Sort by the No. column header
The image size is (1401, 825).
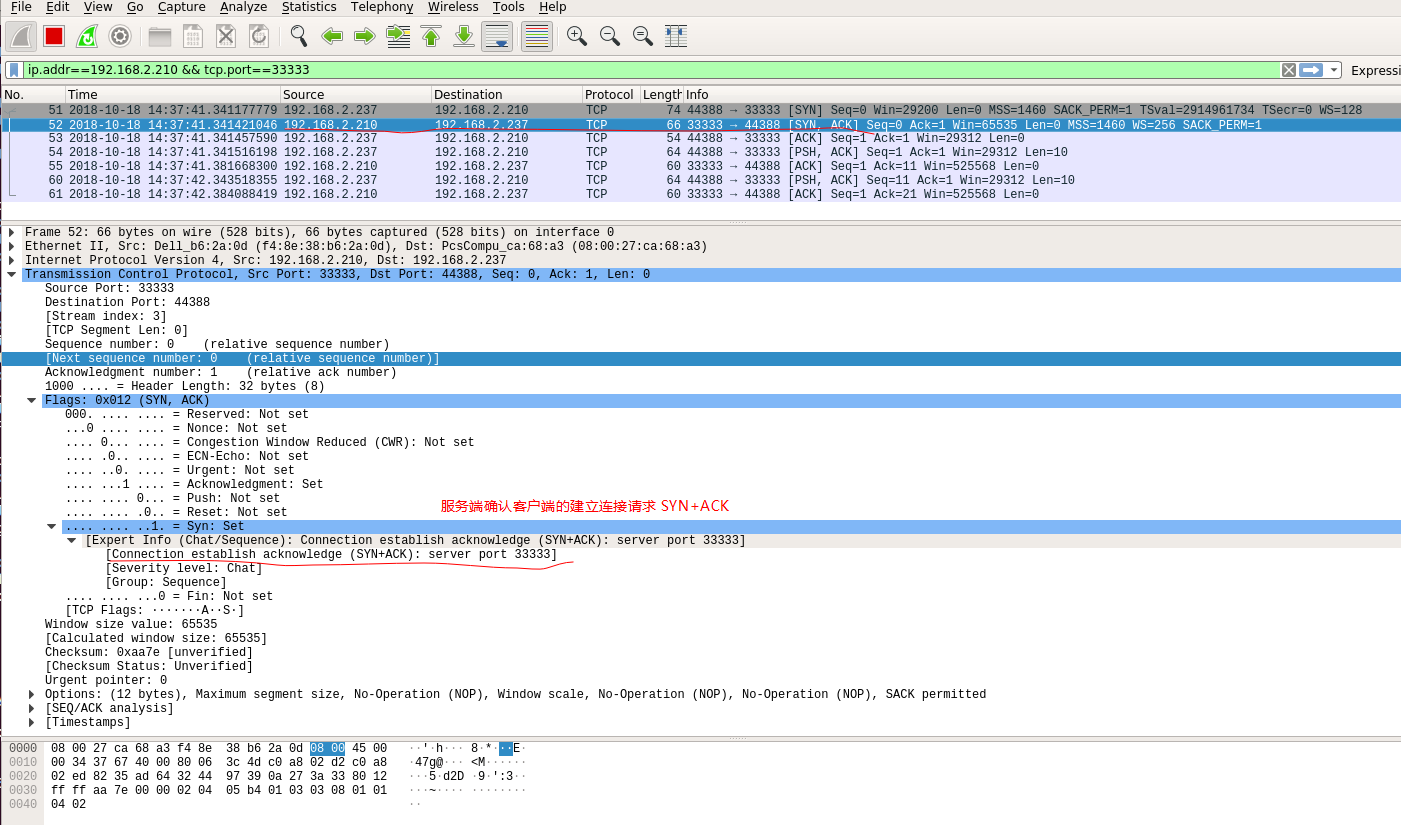click(32, 94)
